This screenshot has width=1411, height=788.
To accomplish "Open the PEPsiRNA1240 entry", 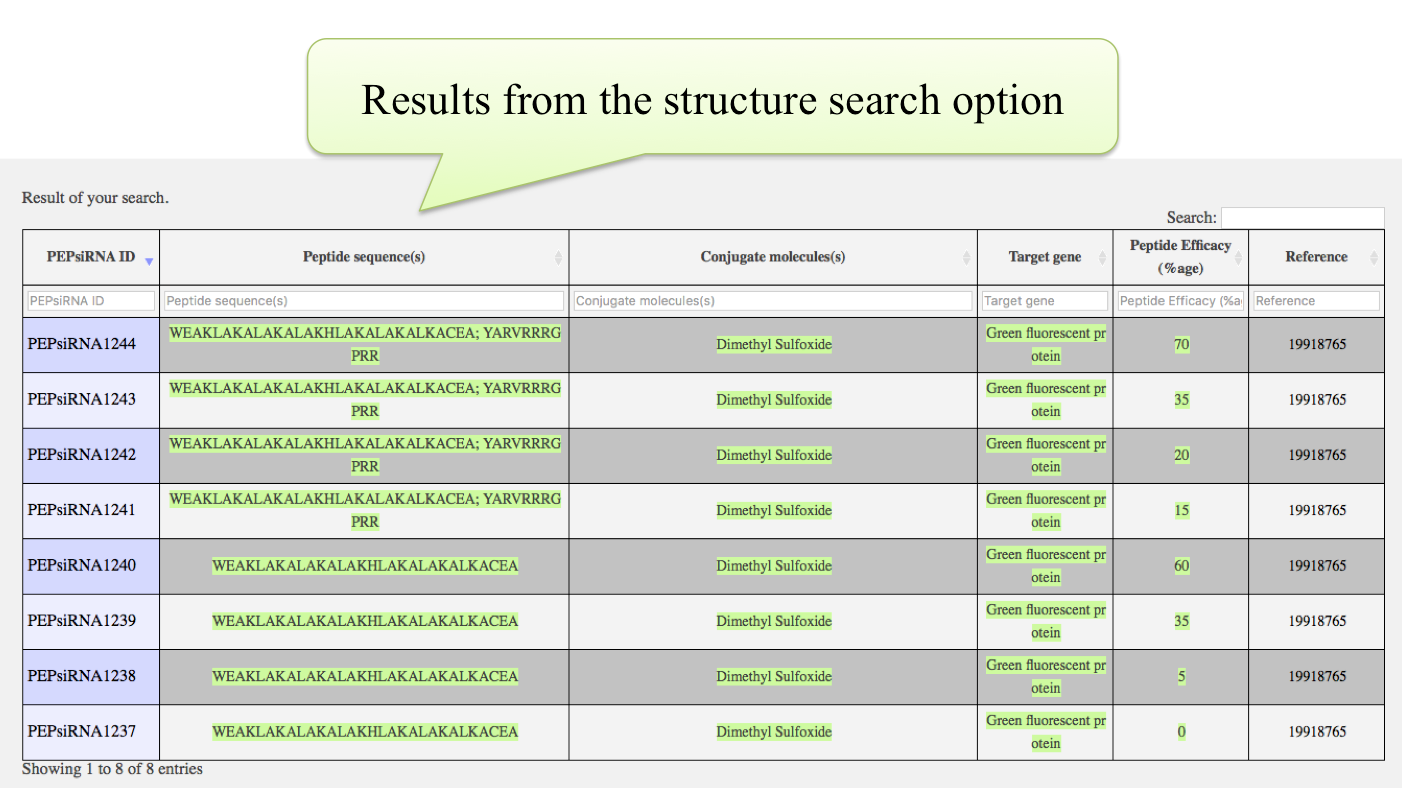I will (x=82, y=566).
